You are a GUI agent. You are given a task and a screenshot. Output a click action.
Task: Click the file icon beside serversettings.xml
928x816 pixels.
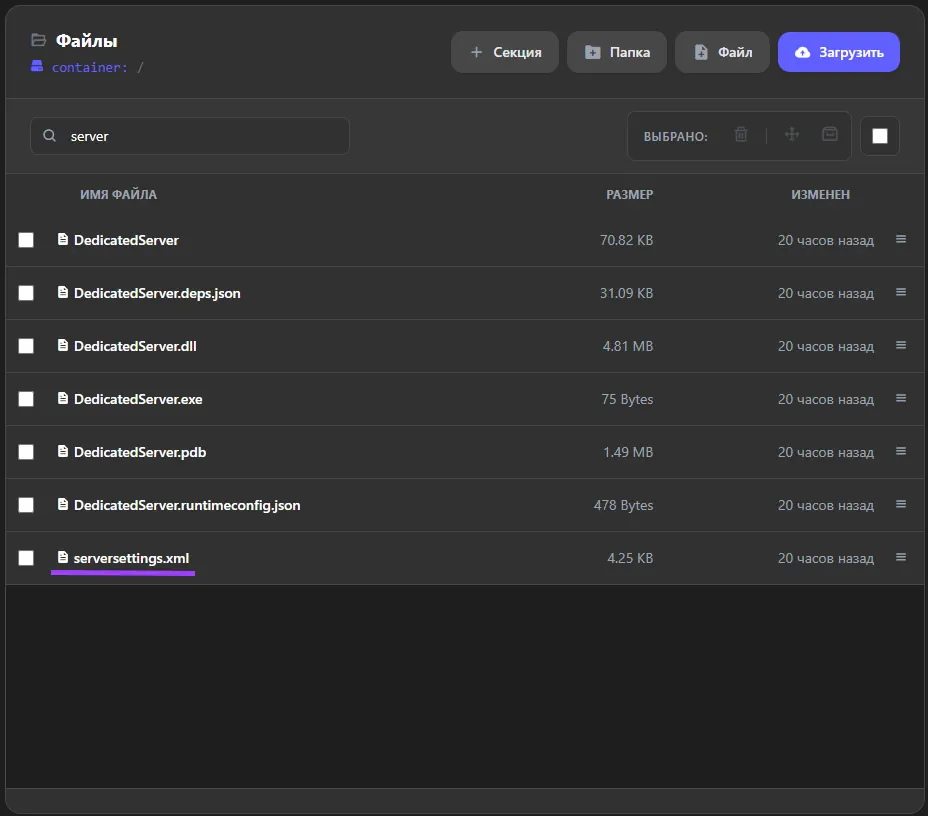point(62,557)
